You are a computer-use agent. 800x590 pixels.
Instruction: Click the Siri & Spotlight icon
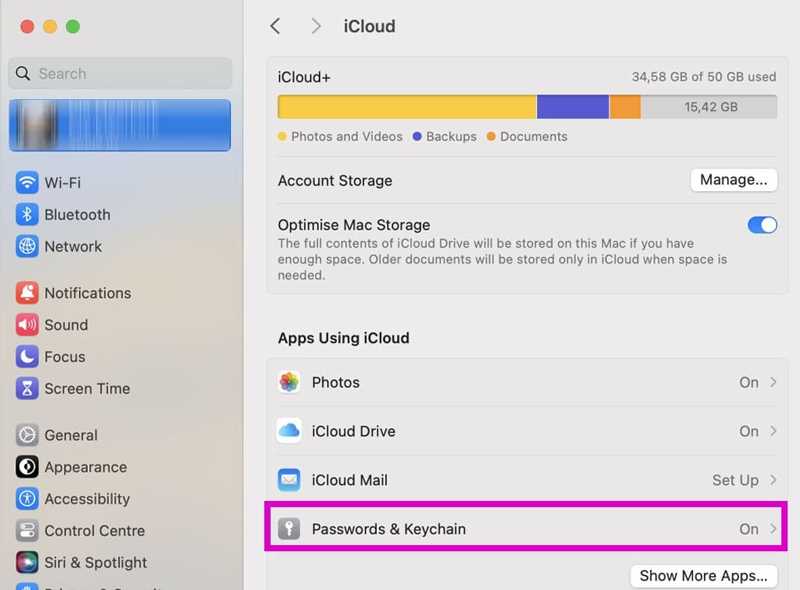(x=27, y=562)
